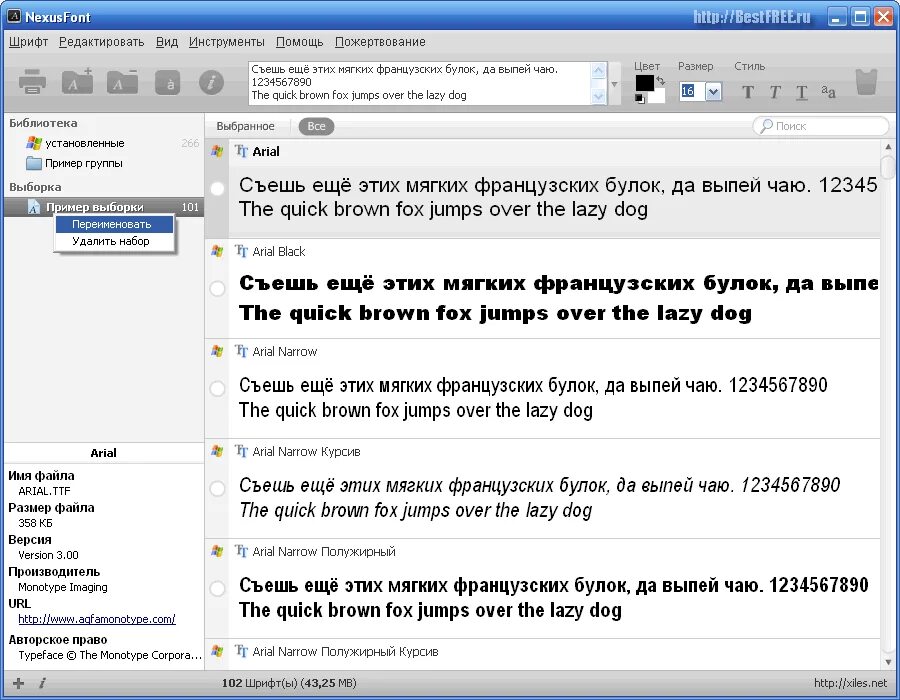
Task: Click Windows flag icon beside Arial
Action: [x=217, y=151]
